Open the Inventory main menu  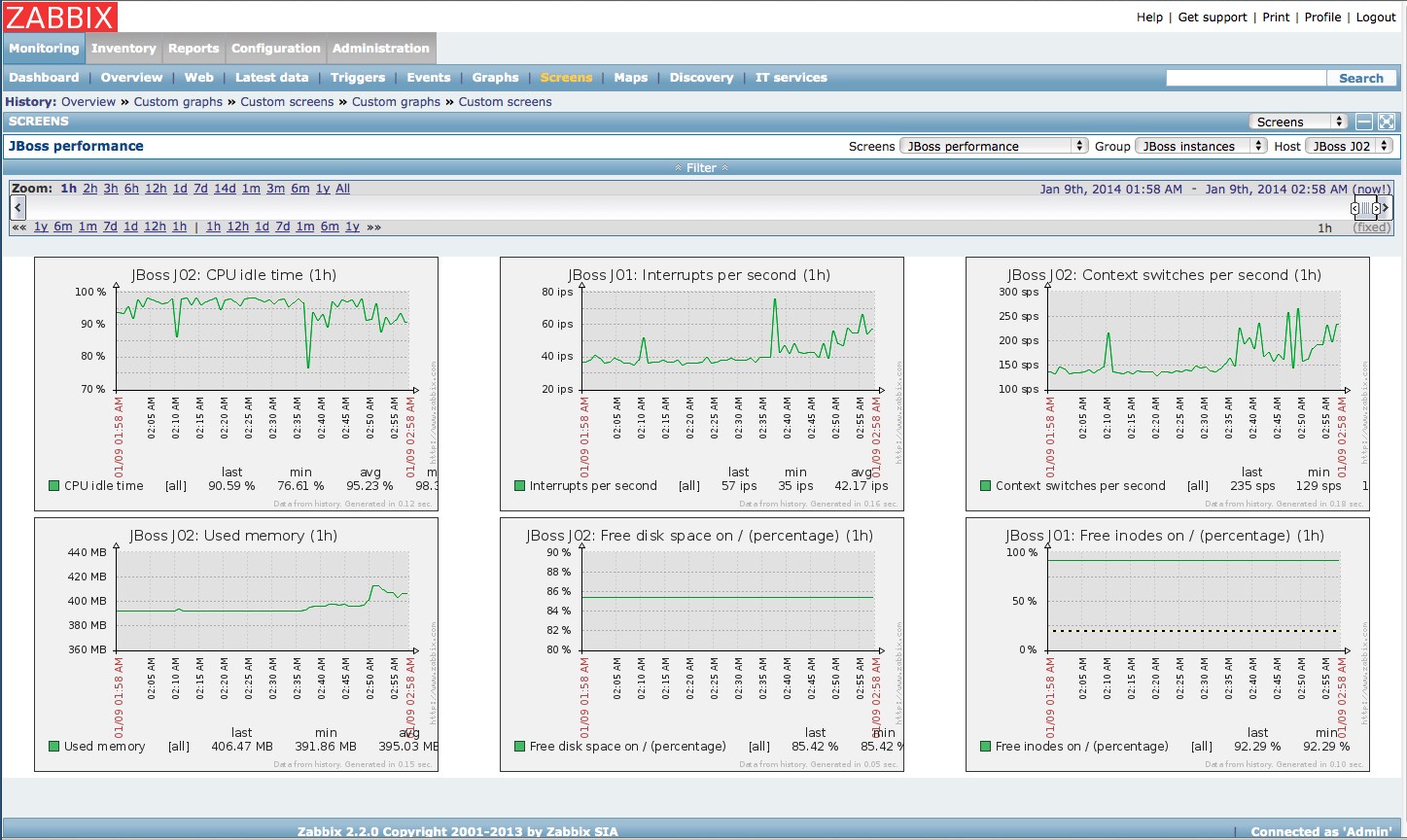pyautogui.click(x=123, y=49)
